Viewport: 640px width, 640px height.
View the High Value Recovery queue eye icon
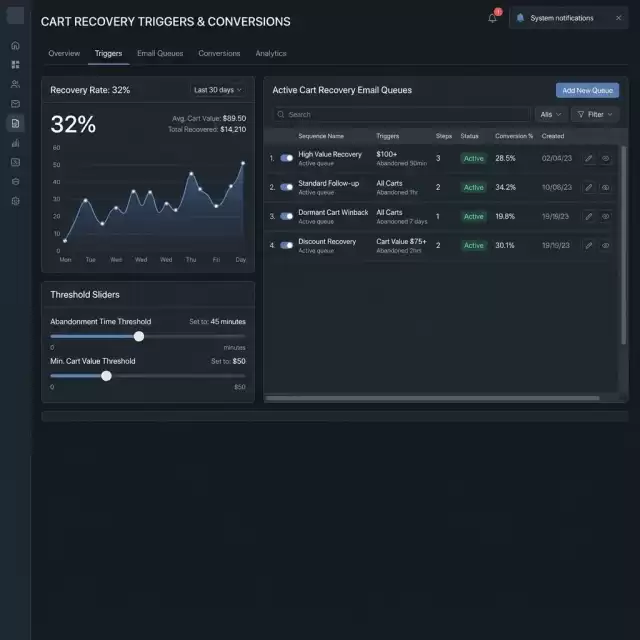coord(606,158)
